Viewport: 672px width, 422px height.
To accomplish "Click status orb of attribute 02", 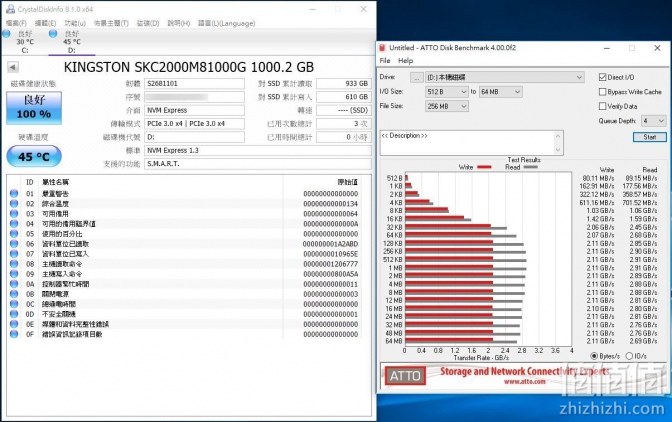I will (x=14, y=204).
